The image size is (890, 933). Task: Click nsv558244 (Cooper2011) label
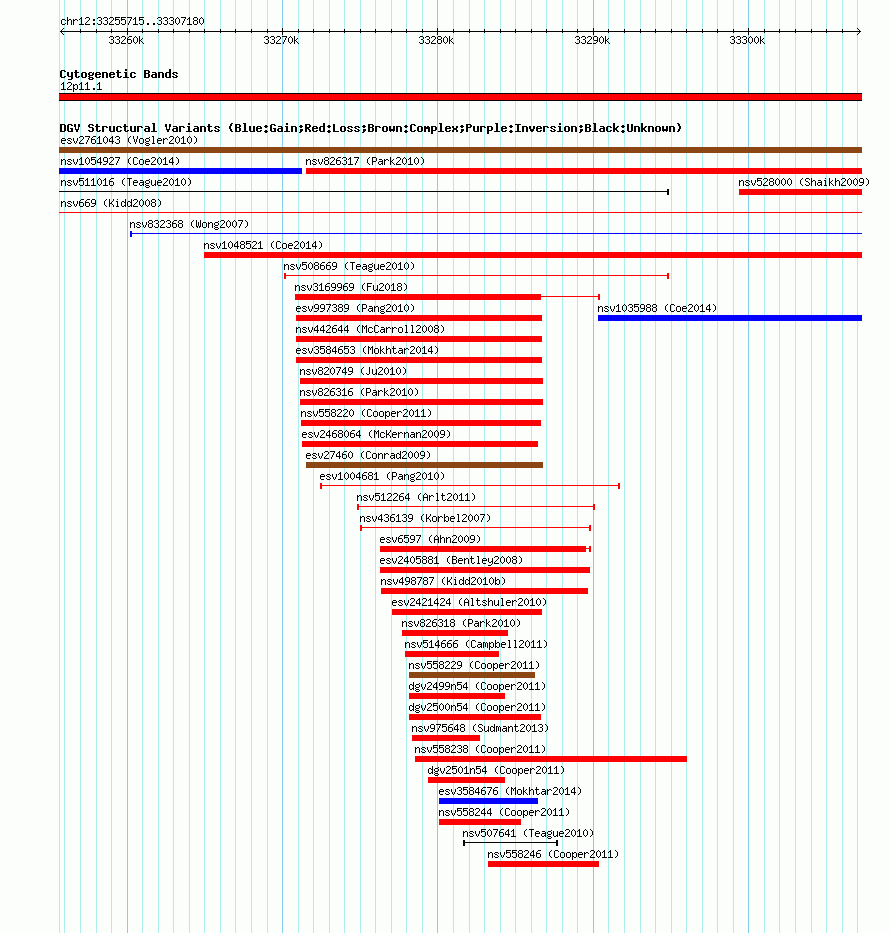click(504, 813)
